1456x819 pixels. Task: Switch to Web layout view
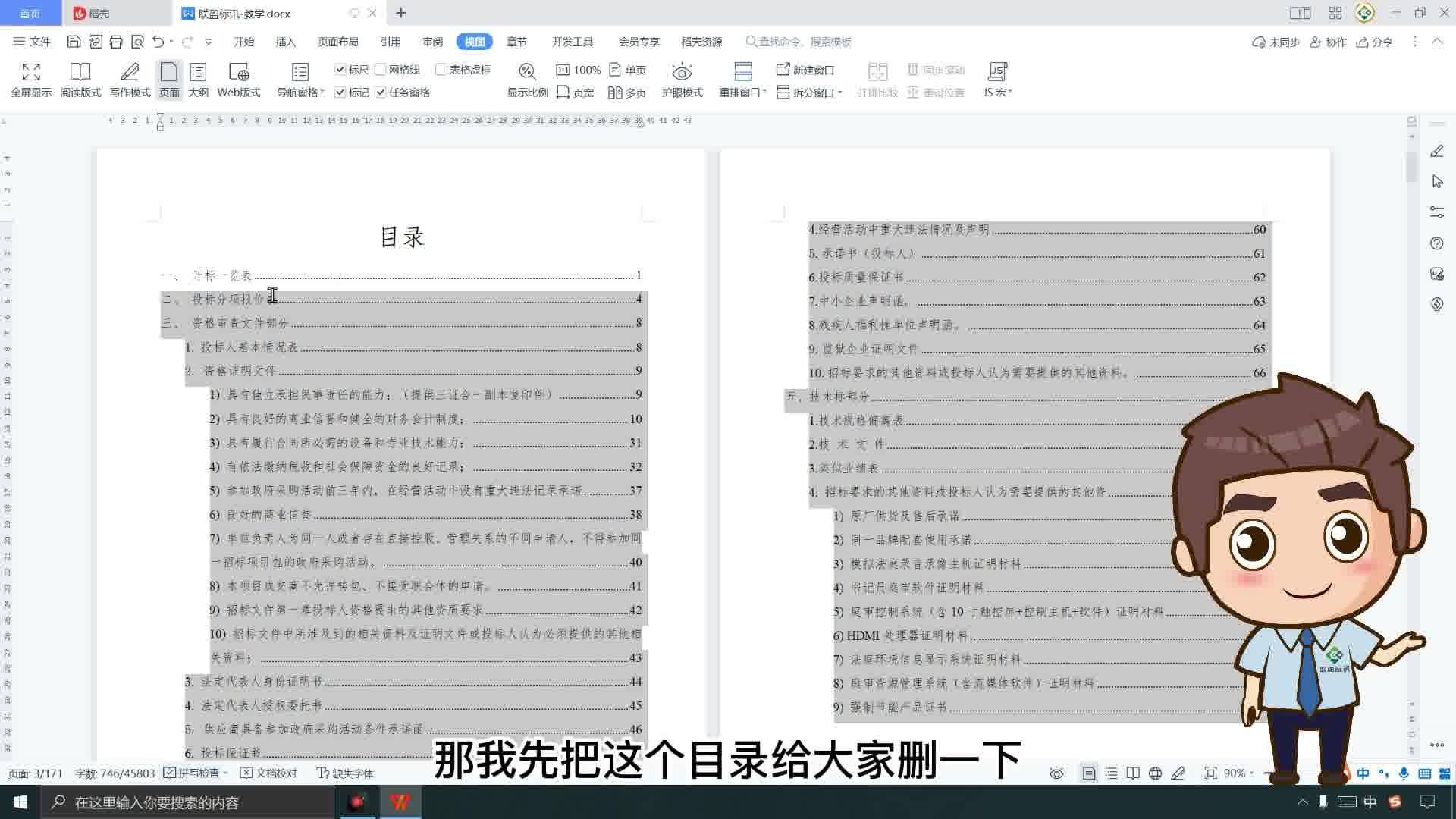[239, 80]
